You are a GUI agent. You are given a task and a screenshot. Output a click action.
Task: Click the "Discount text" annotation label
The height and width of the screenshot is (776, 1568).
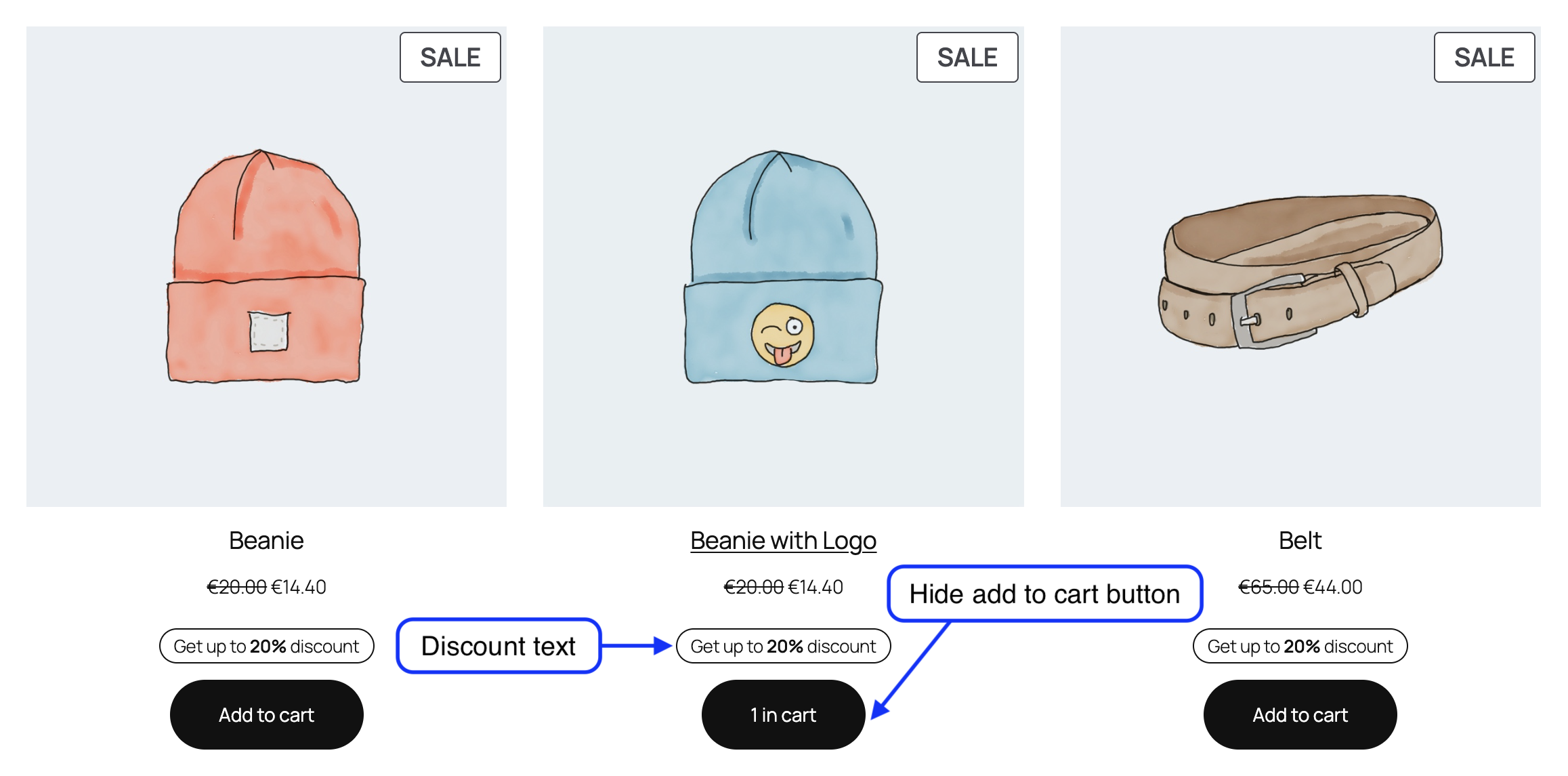click(499, 646)
